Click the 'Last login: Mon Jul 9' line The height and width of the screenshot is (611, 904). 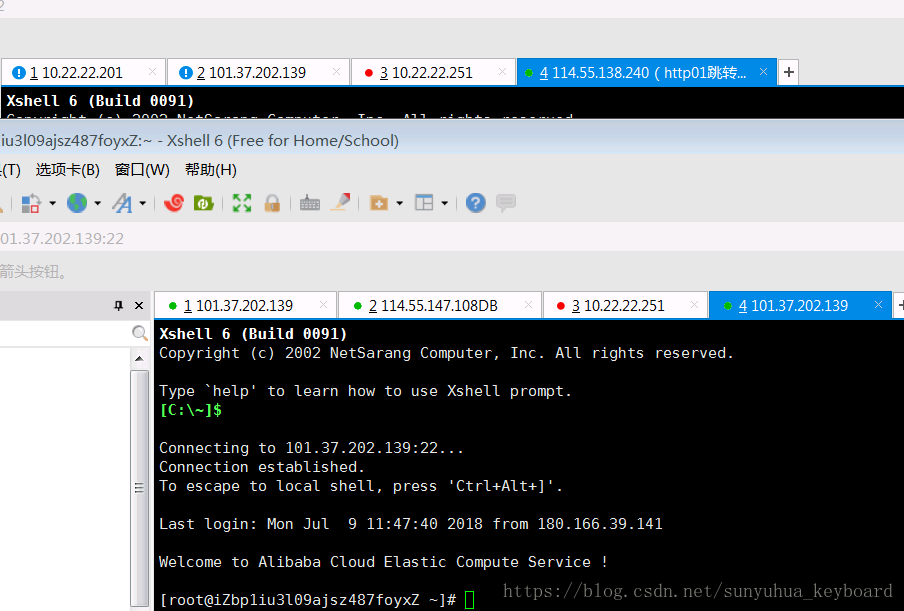pos(410,524)
